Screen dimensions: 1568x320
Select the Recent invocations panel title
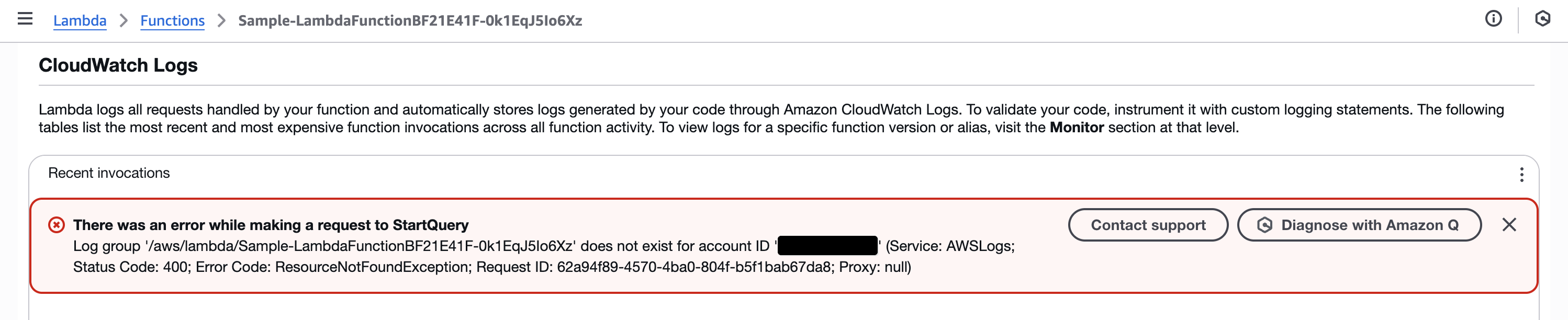point(109,174)
